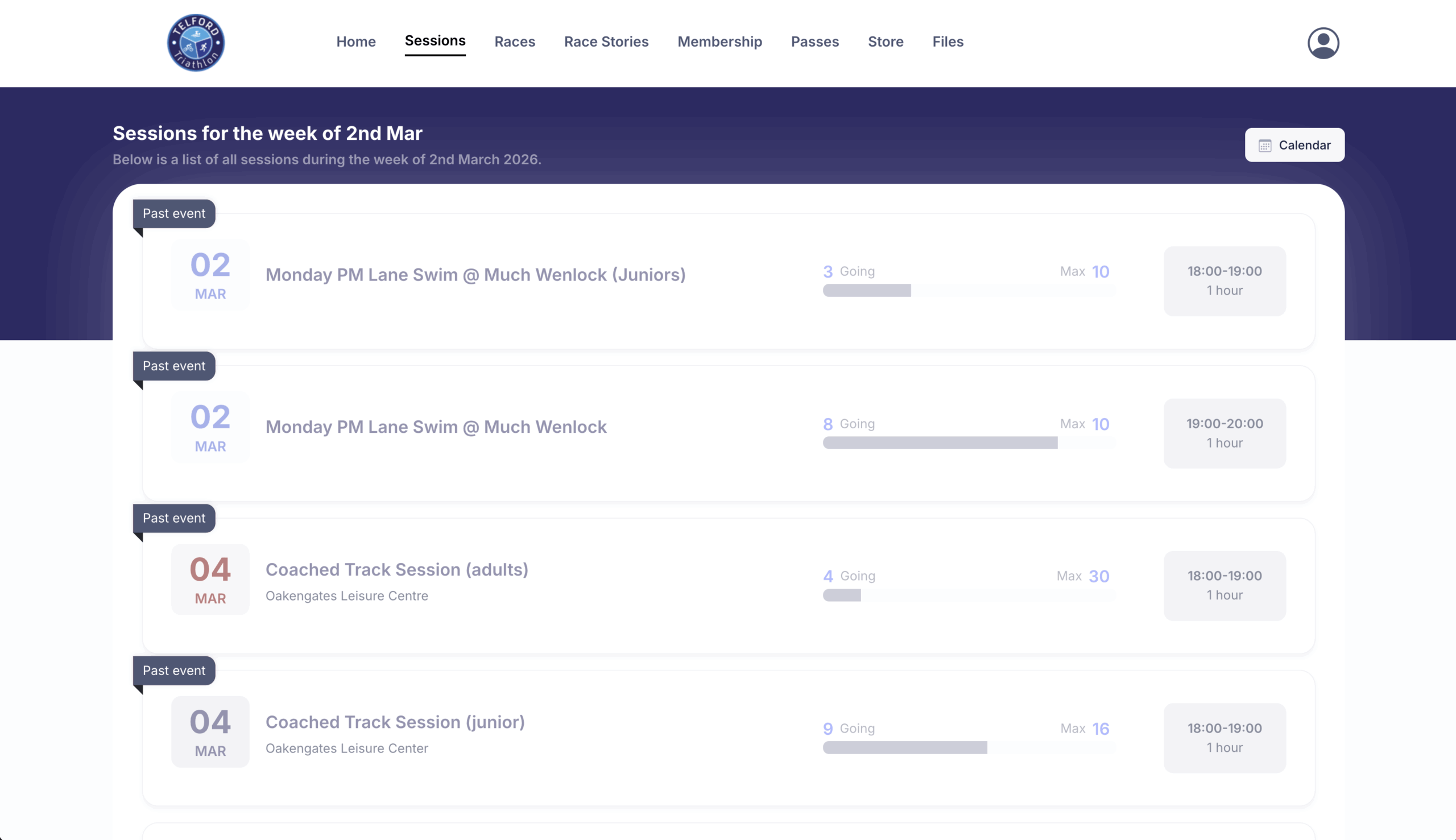This screenshot has width=1456, height=840.
Task: Open the Files section
Action: [x=948, y=42]
